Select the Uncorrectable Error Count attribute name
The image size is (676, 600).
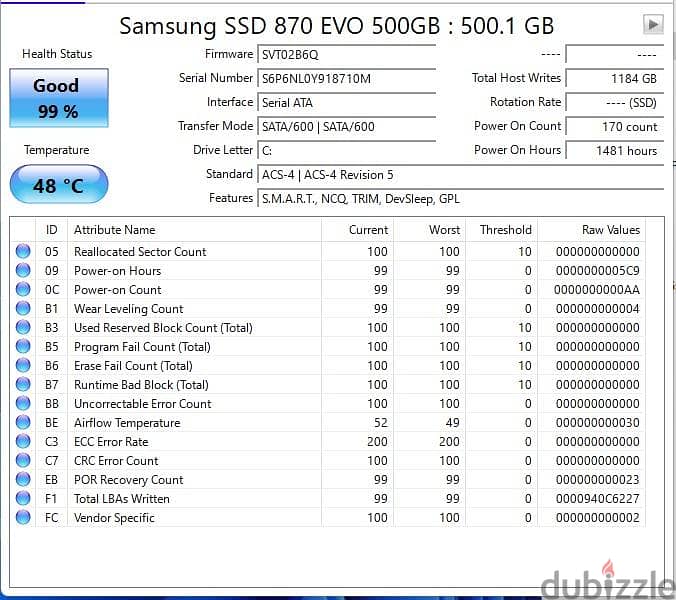143,403
